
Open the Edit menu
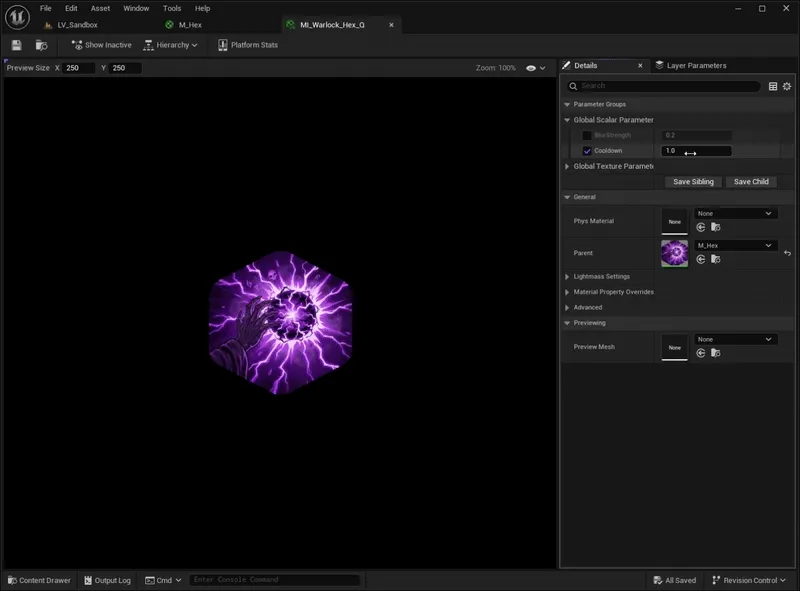coord(71,8)
